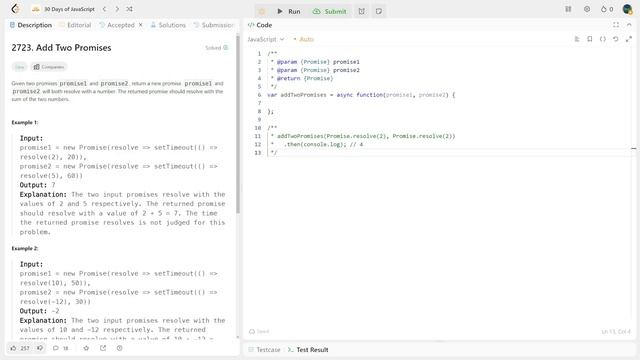The height and width of the screenshot is (360, 640).
Task: Open the help question mark icon
Action: point(120,348)
